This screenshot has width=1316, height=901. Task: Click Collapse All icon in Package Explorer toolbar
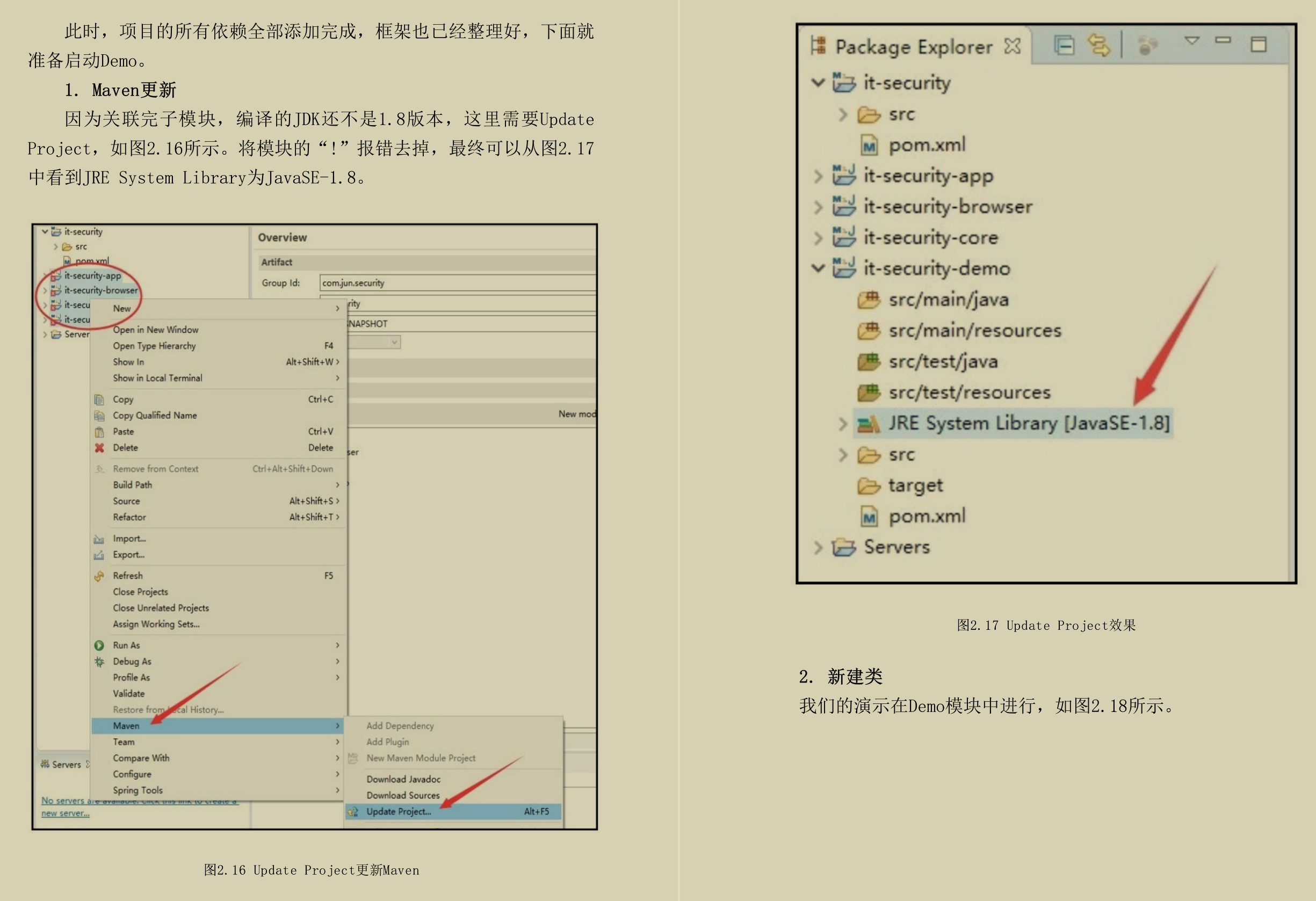point(1064,45)
